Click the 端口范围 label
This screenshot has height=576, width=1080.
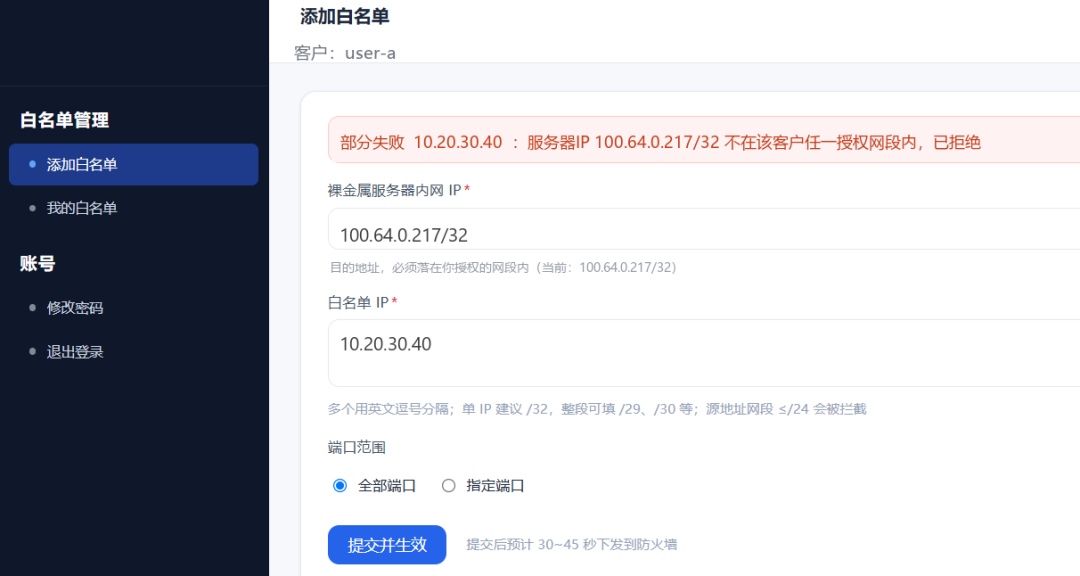[x=357, y=448]
